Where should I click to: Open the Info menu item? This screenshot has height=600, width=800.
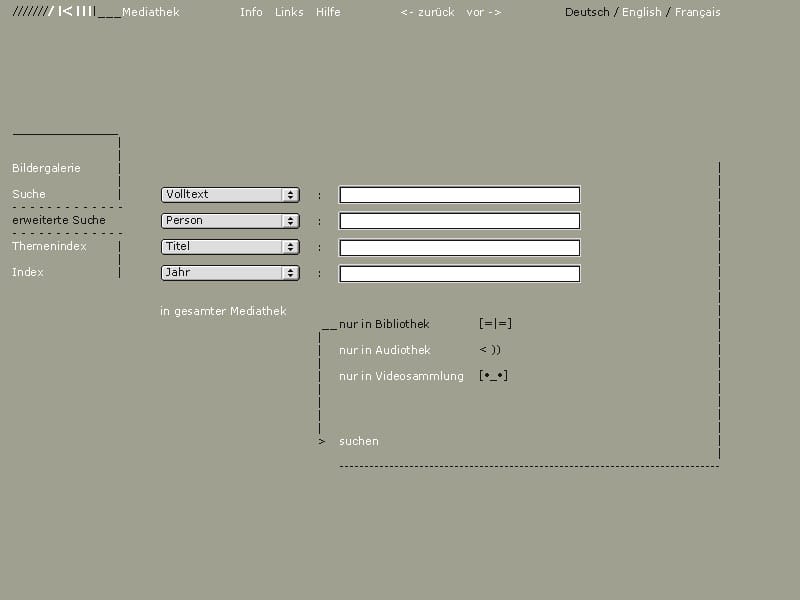[x=251, y=12]
